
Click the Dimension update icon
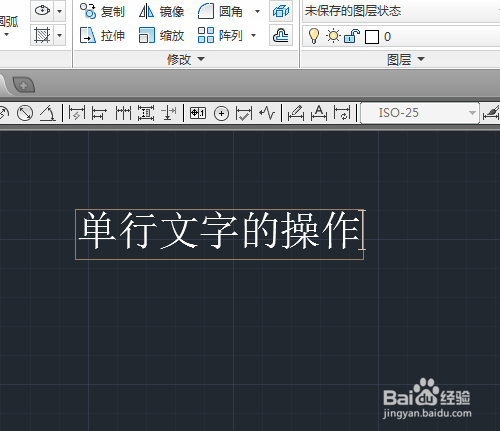pos(342,113)
